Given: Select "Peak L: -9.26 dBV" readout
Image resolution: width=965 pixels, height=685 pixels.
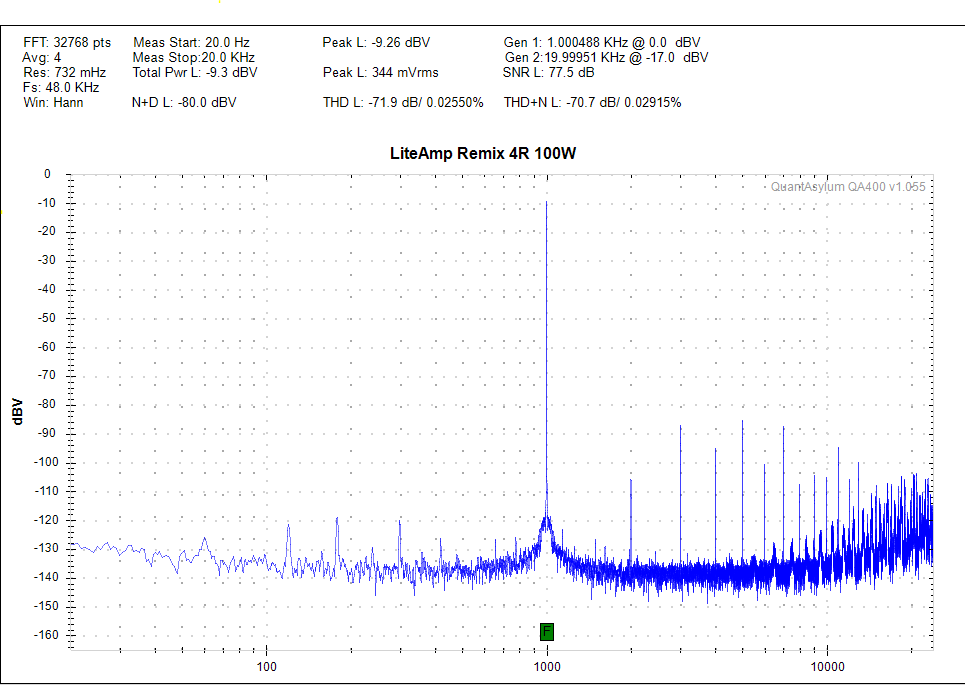Looking at the screenshot, I should click(x=377, y=42).
